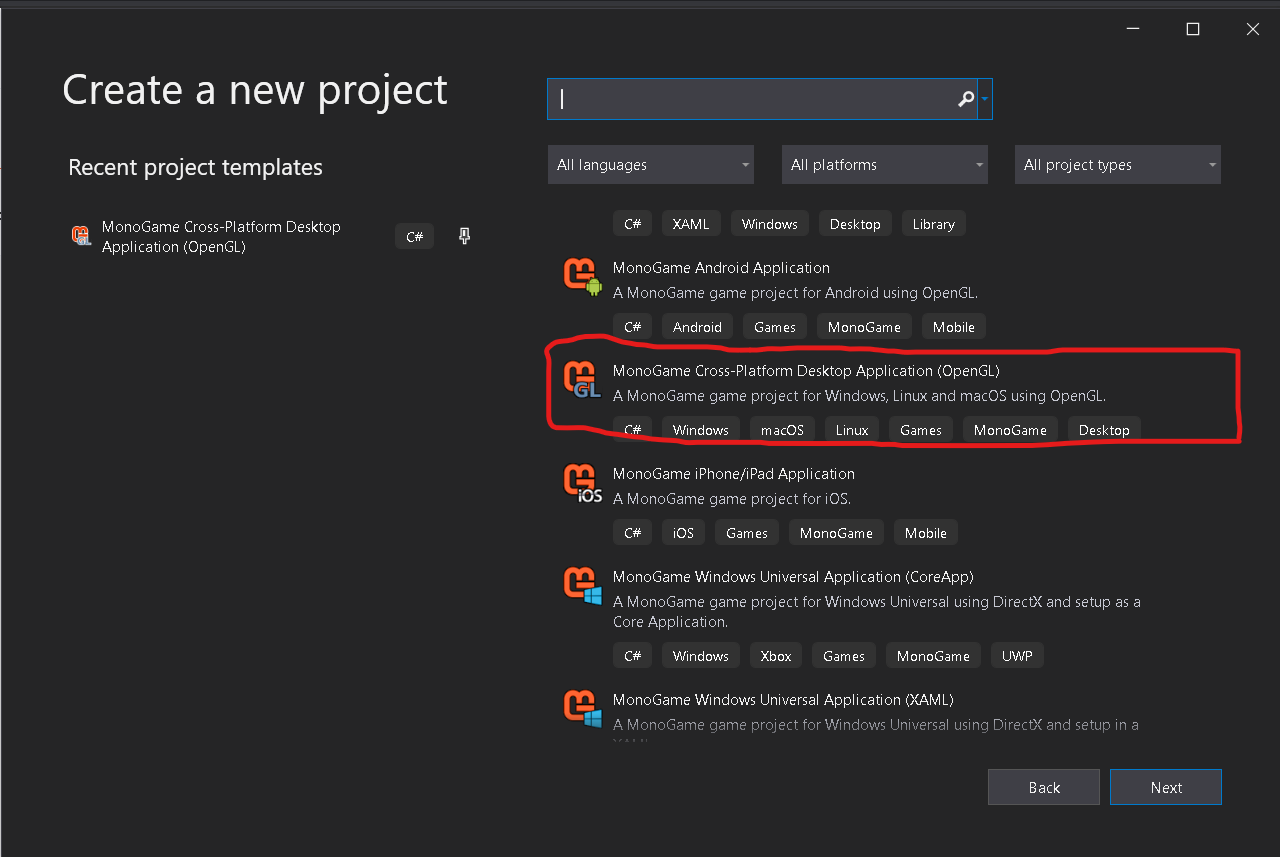Maximize the Create a new project window

click(1192, 29)
